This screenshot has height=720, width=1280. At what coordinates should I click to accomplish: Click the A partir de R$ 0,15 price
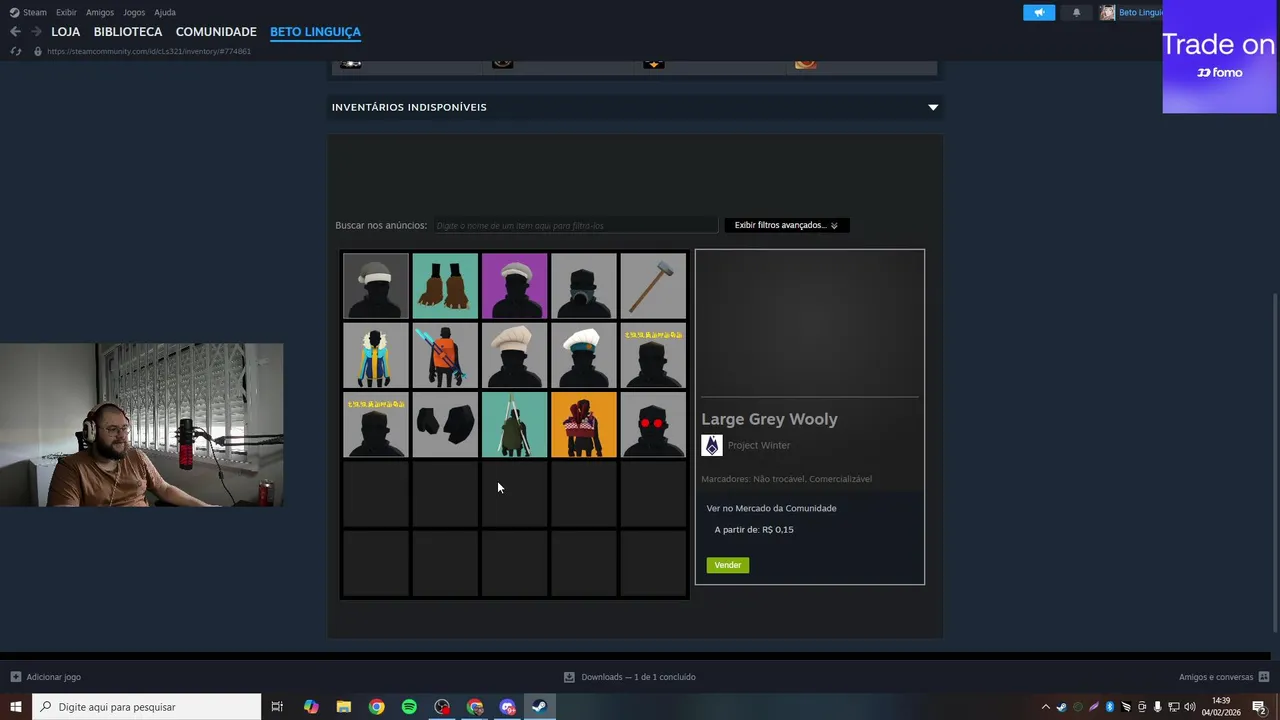tap(754, 530)
